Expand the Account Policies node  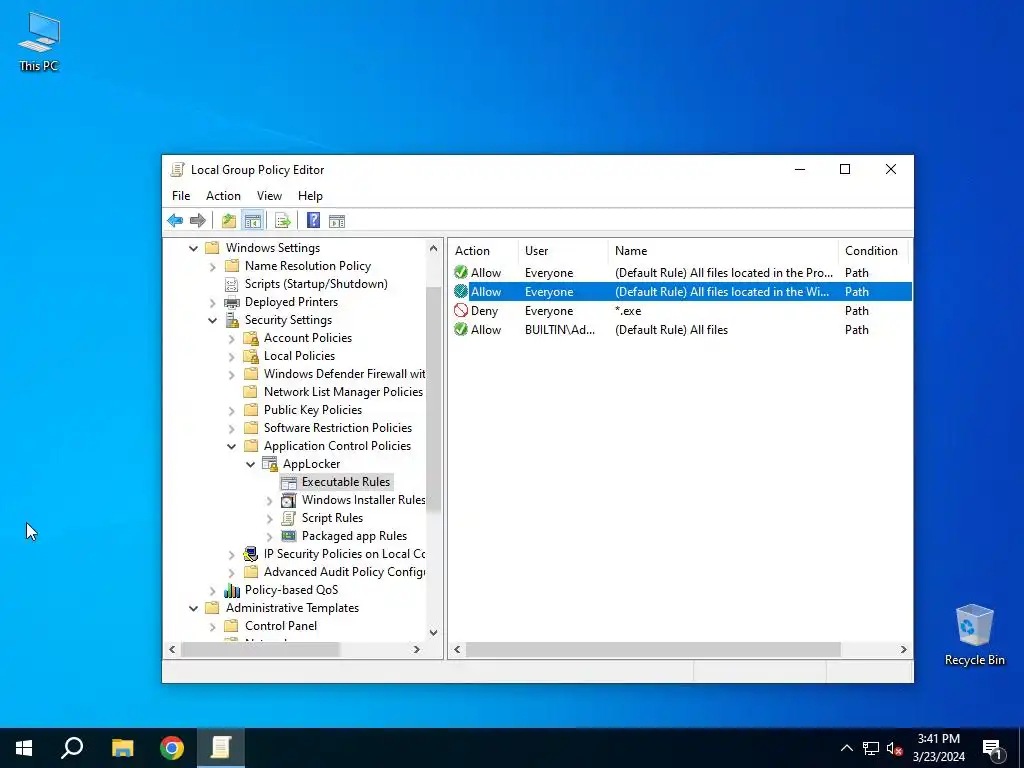[x=231, y=338]
